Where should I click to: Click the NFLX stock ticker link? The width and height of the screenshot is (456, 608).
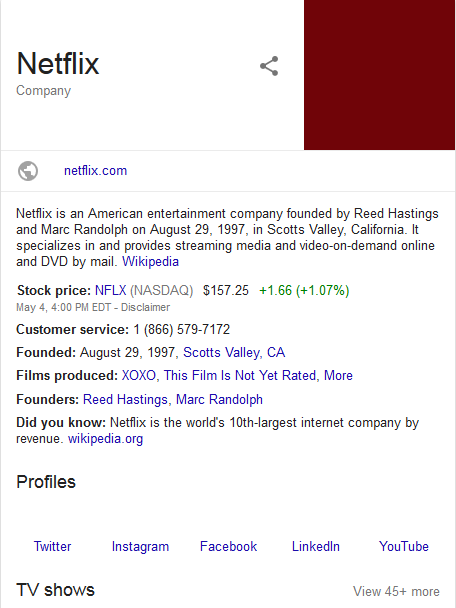point(111,290)
